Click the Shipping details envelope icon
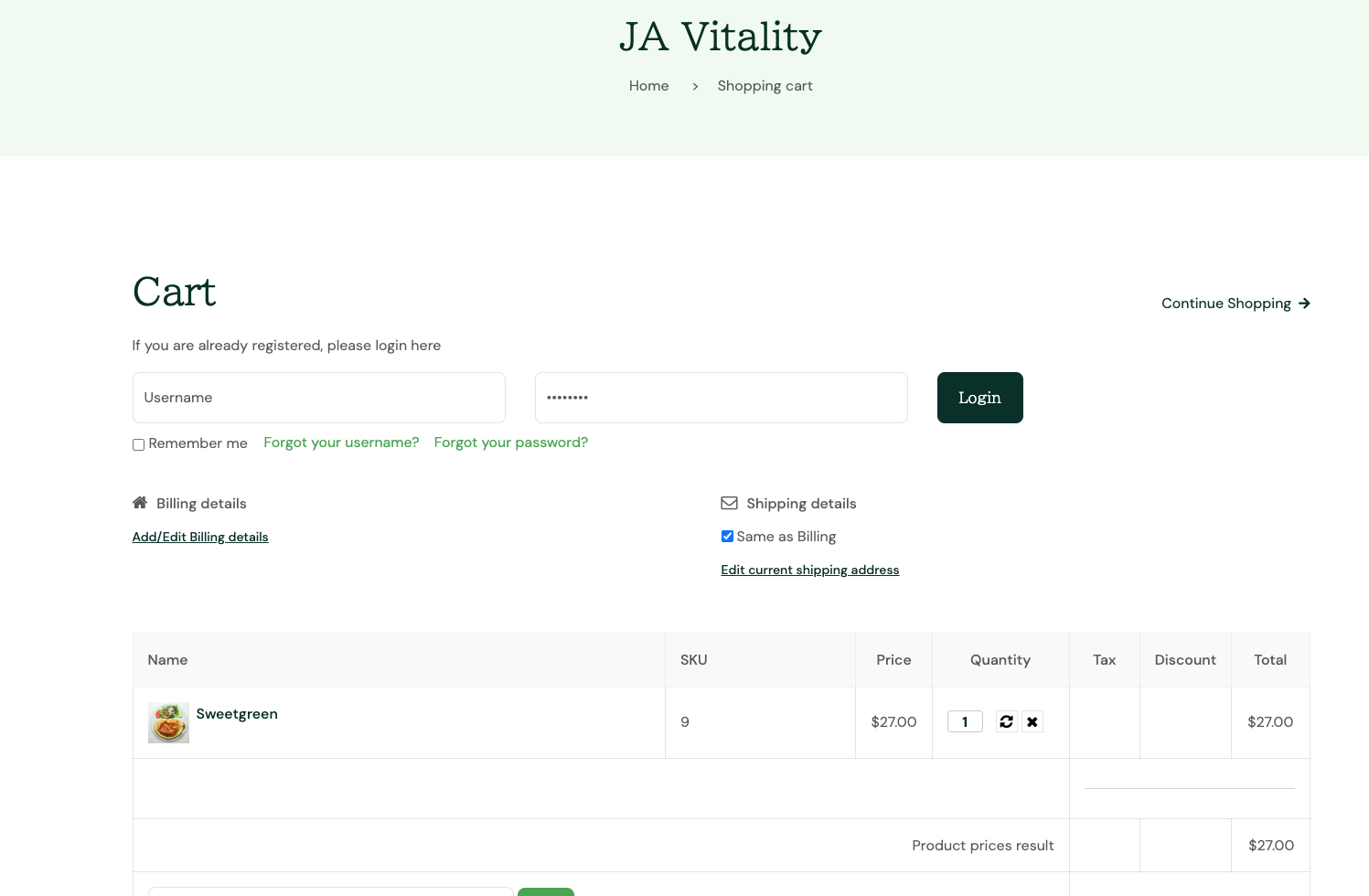The image size is (1369, 896). click(729, 503)
